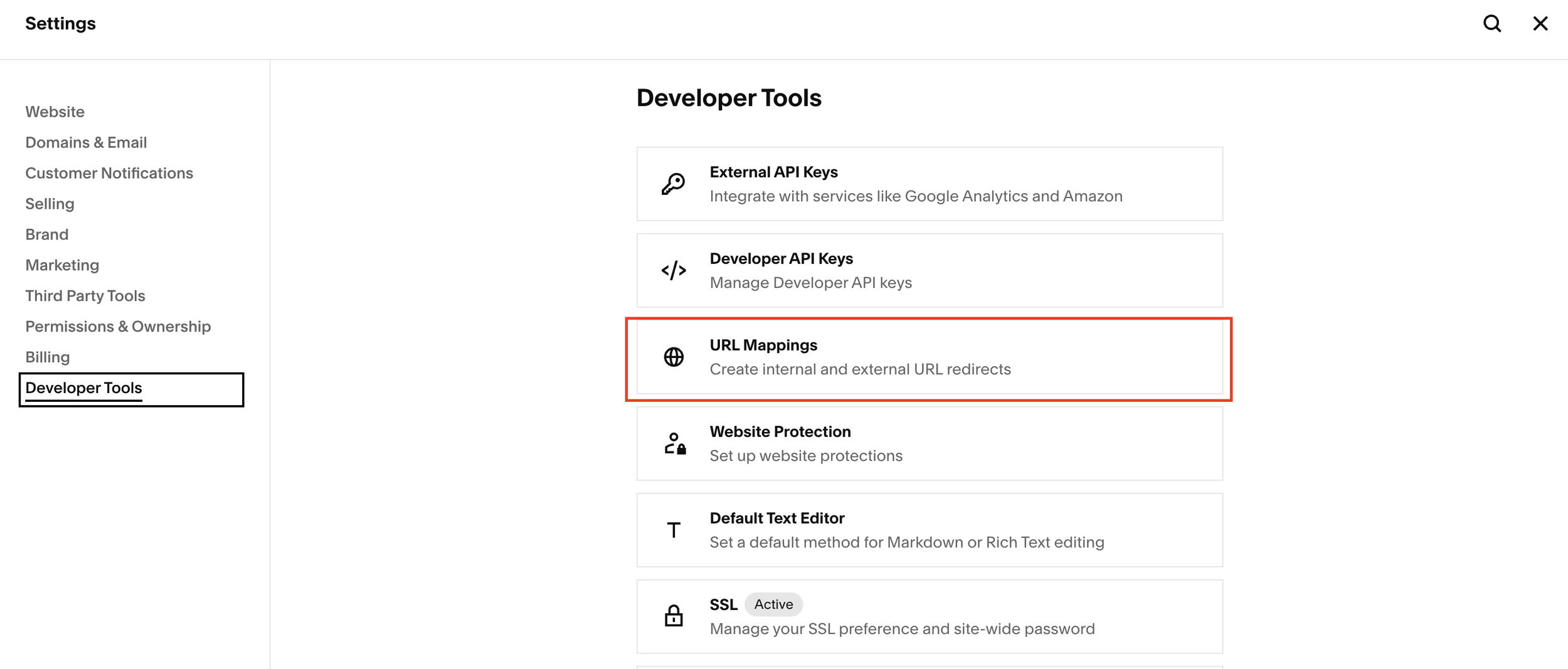This screenshot has width=1568, height=669.
Task: Select the person-lock icon for Website Protection
Action: (674, 443)
